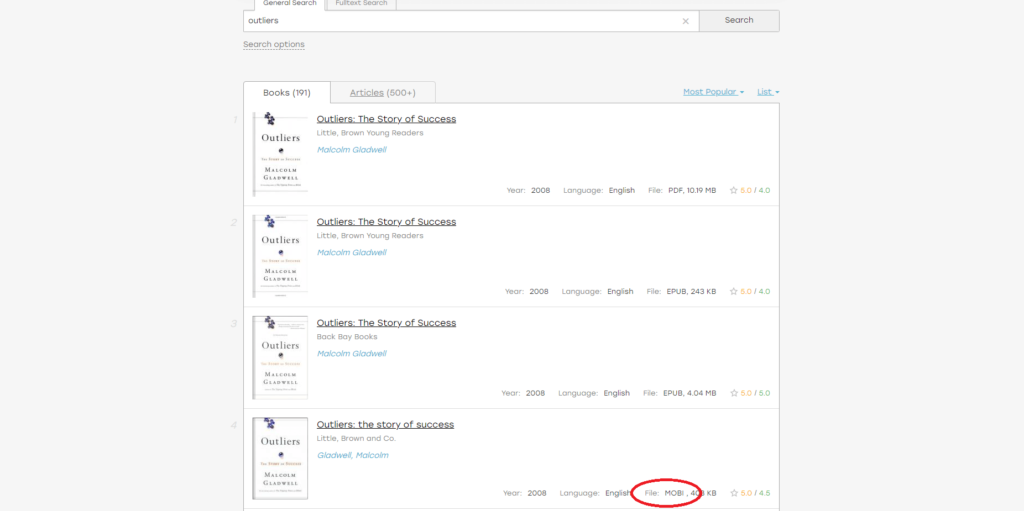The height and width of the screenshot is (511, 1024).
Task: Click the star icon on the MOBI result
Action: coord(733,493)
